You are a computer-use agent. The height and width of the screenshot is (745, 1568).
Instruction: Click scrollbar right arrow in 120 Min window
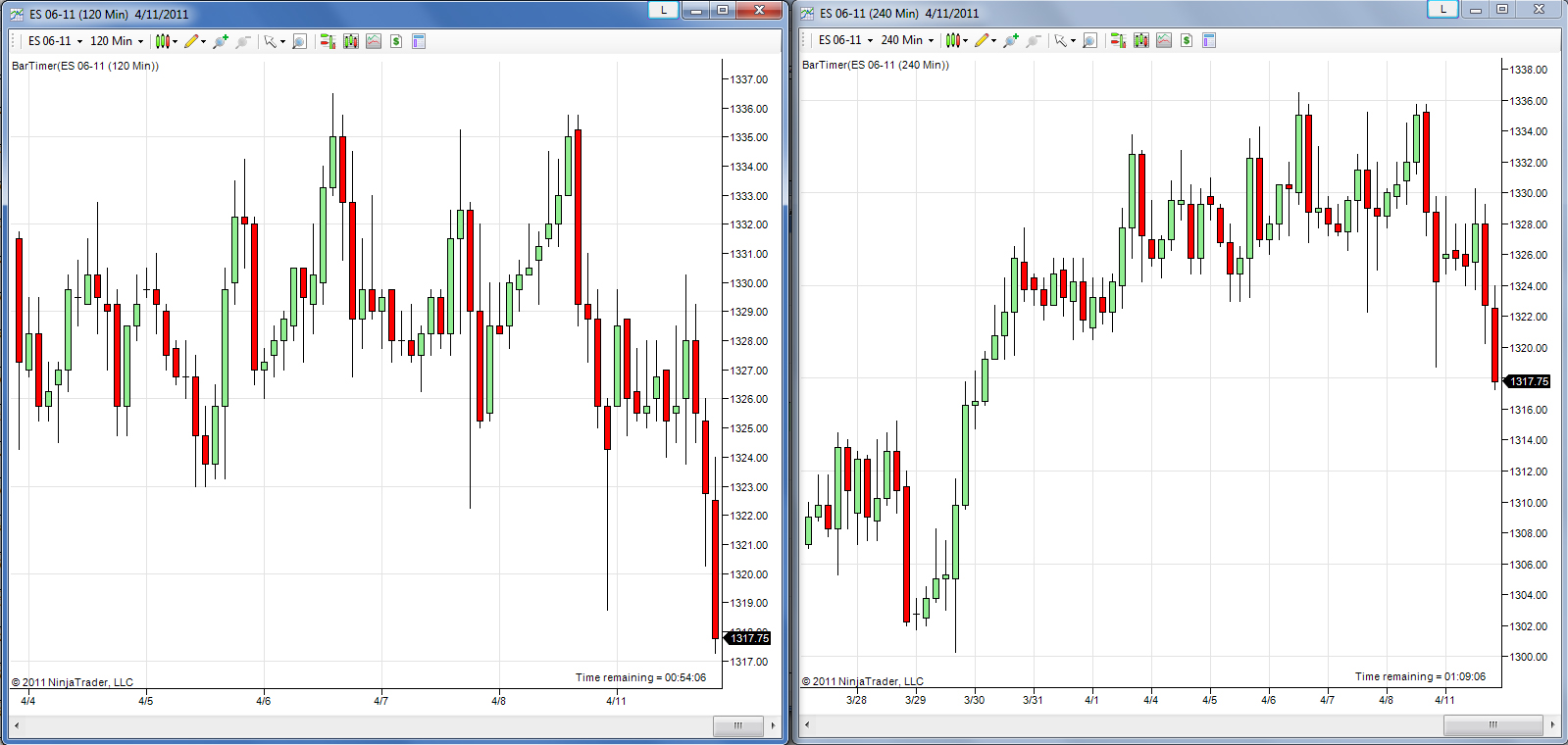[773, 725]
